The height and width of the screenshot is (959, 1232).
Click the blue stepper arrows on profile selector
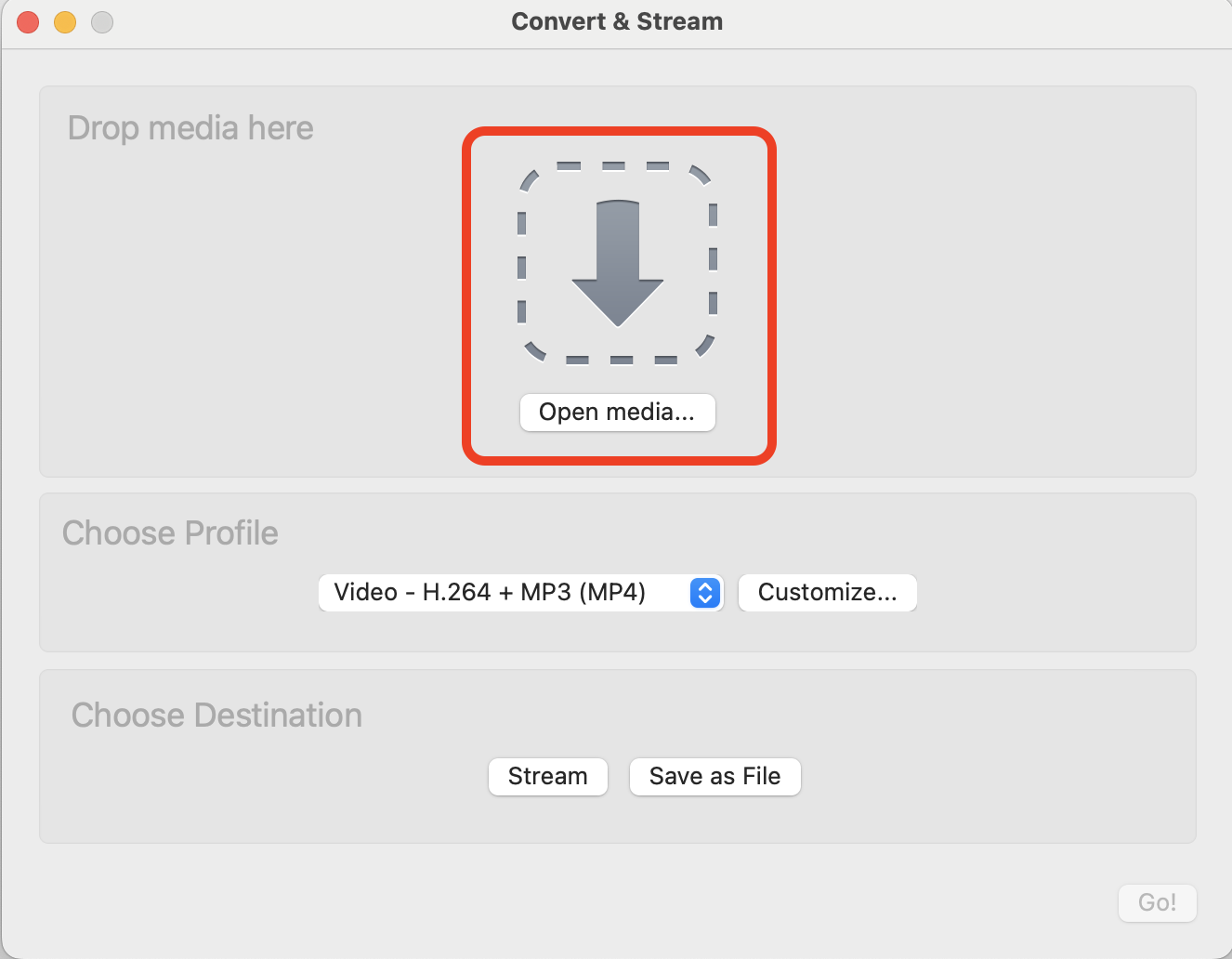pyautogui.click(x=704, y=592)
